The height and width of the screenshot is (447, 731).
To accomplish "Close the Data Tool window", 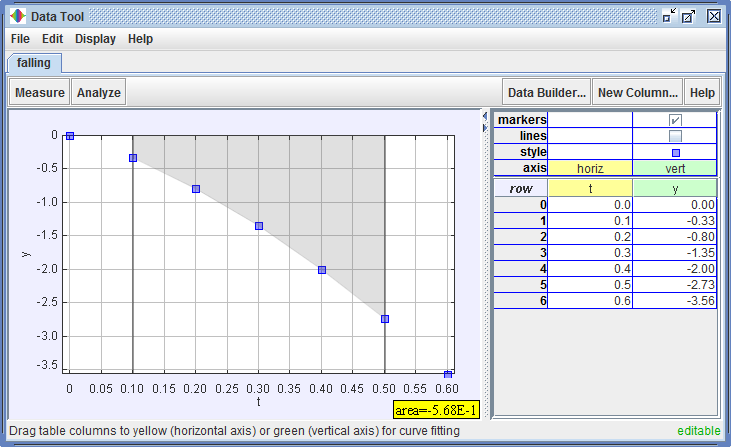I will point(714,16).
